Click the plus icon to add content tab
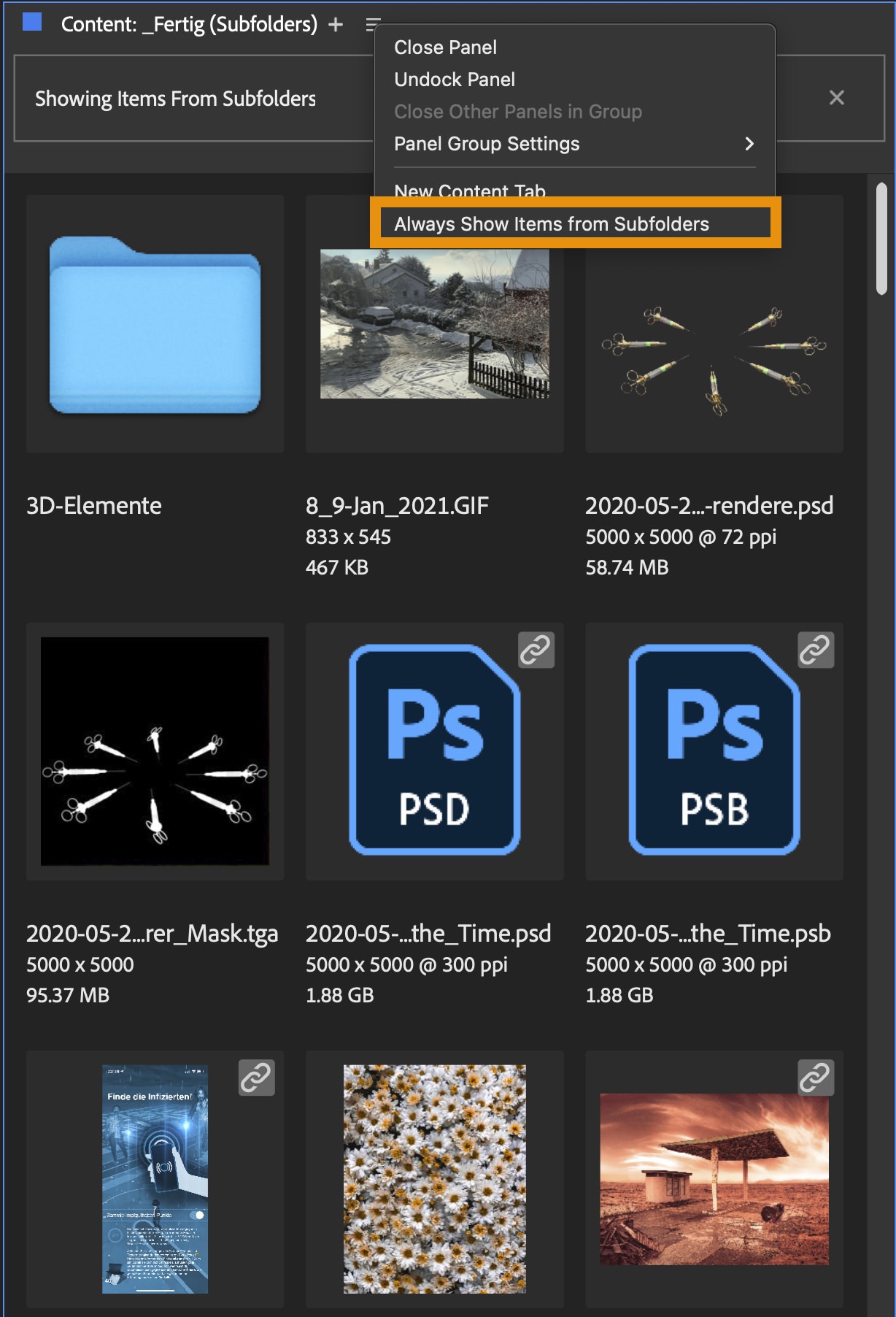 336,25
